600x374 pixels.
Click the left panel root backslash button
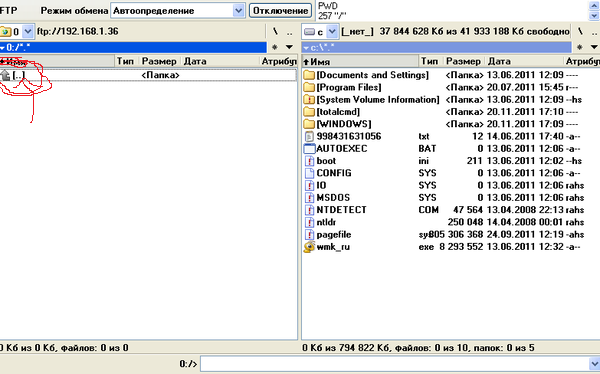[x=275, y=32]
